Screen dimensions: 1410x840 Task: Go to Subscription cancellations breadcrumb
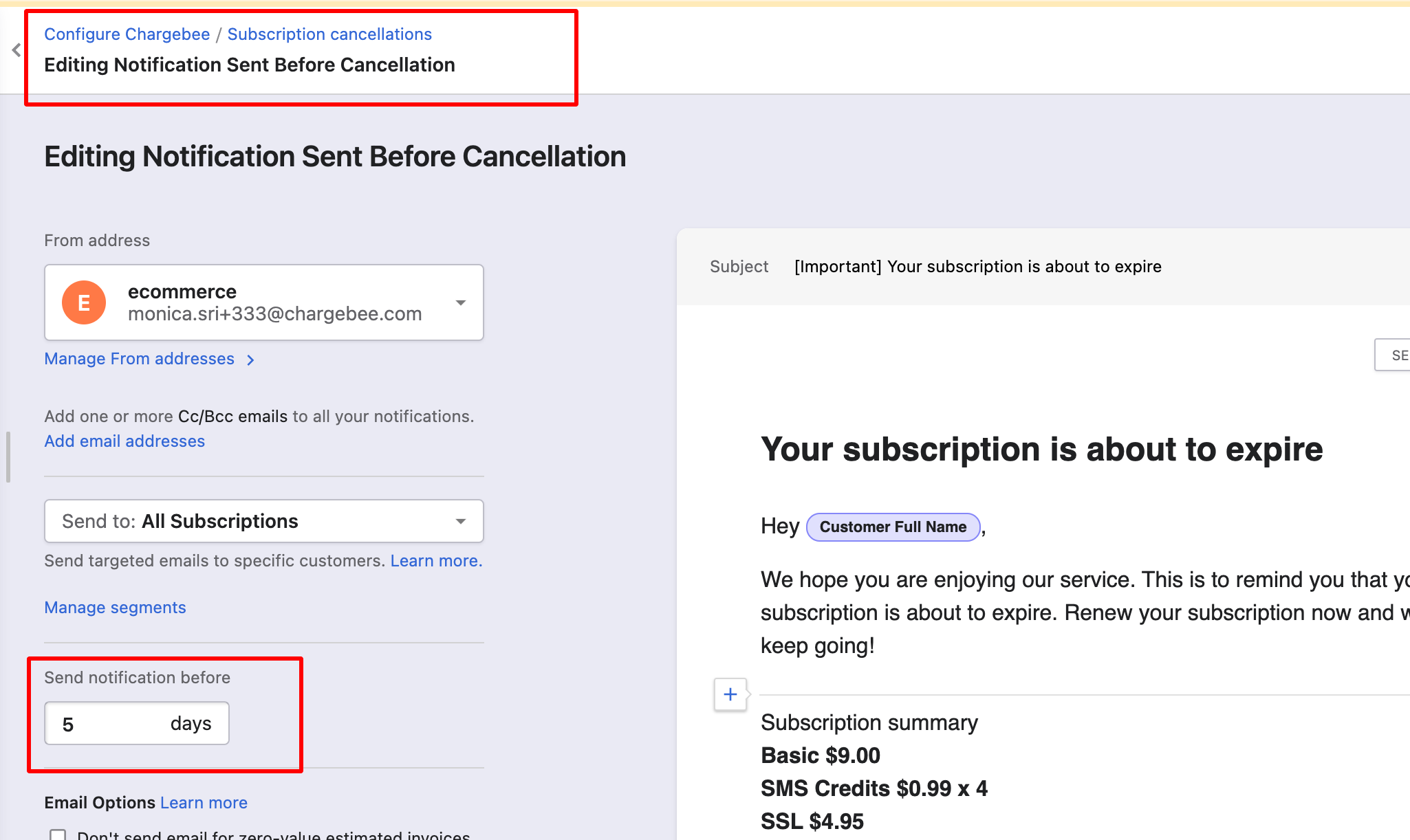(329, 34)
